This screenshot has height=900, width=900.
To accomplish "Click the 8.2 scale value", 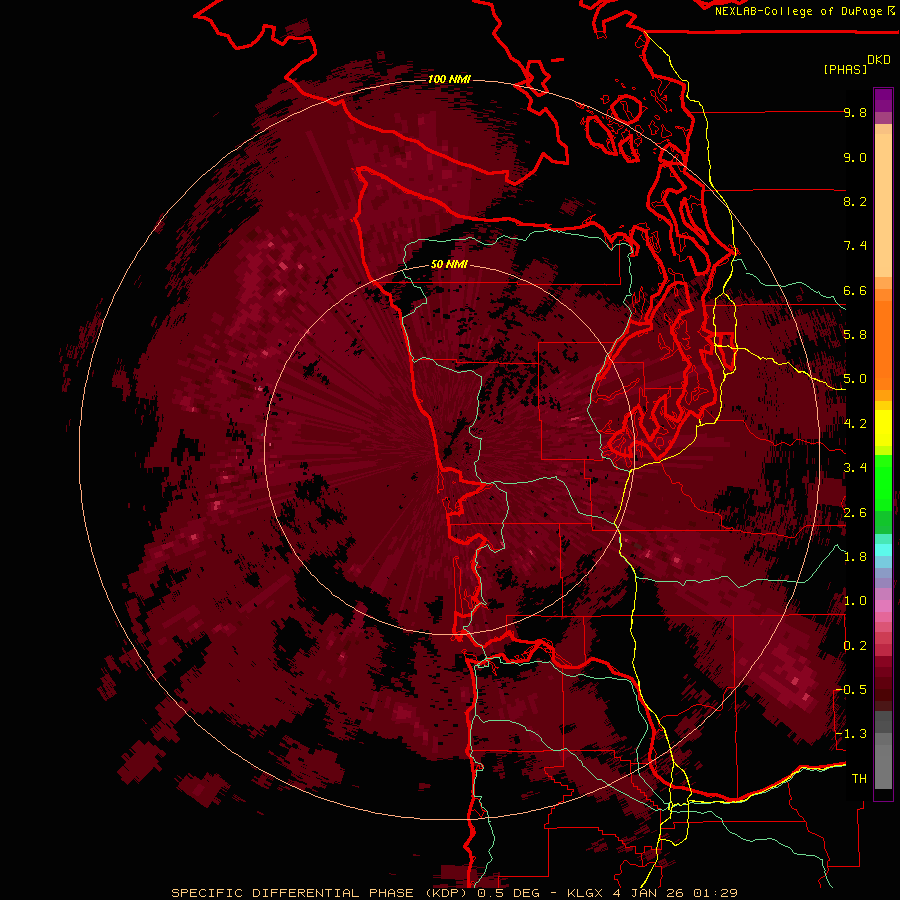I will [x=855, y=201].
